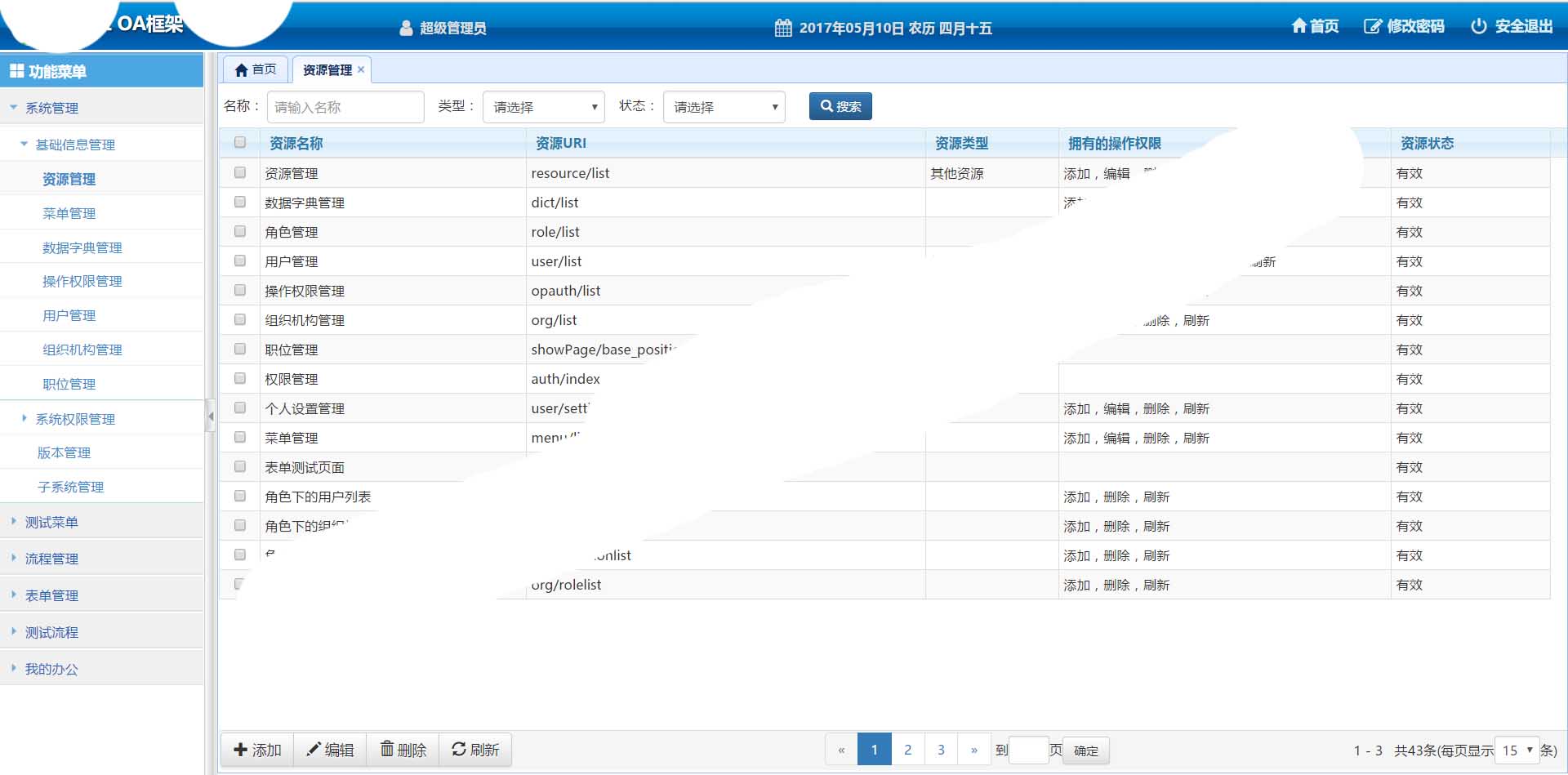1568x775 pixels.
Task: Expand the 流程管理 sidebar menu
Action: [51, 559]
